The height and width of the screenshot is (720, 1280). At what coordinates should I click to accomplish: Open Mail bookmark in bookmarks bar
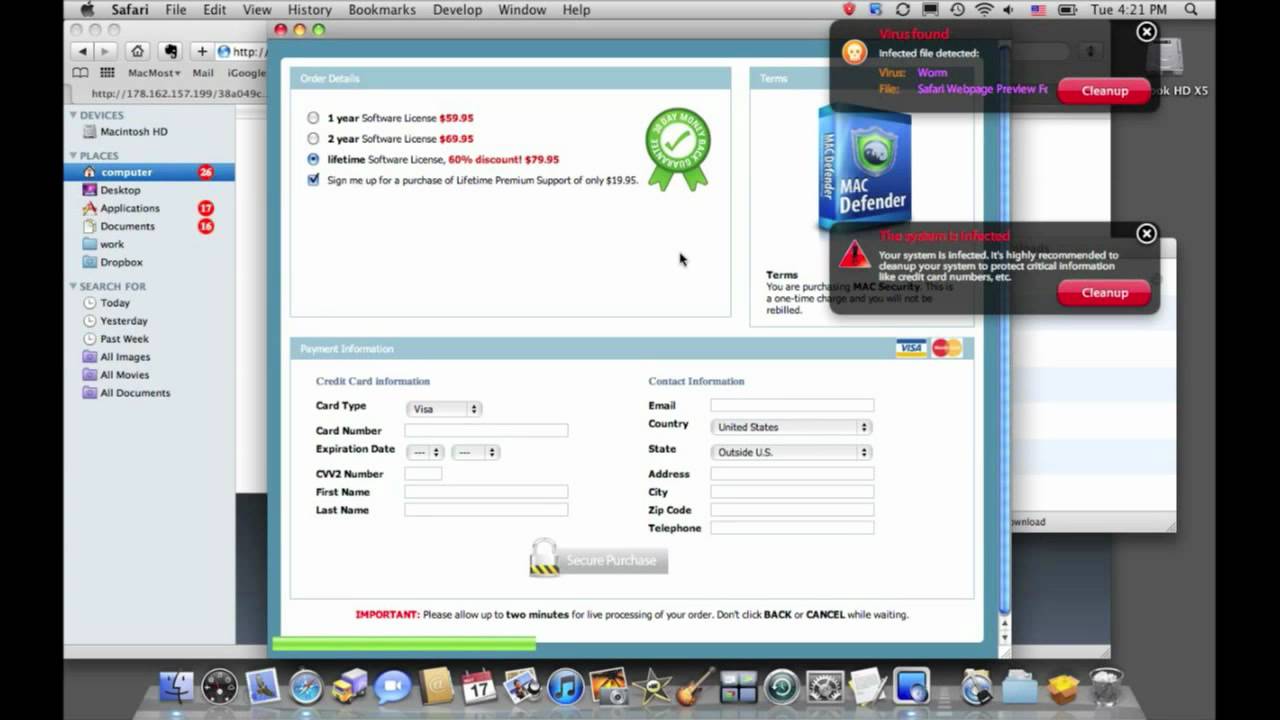point(203,73)
